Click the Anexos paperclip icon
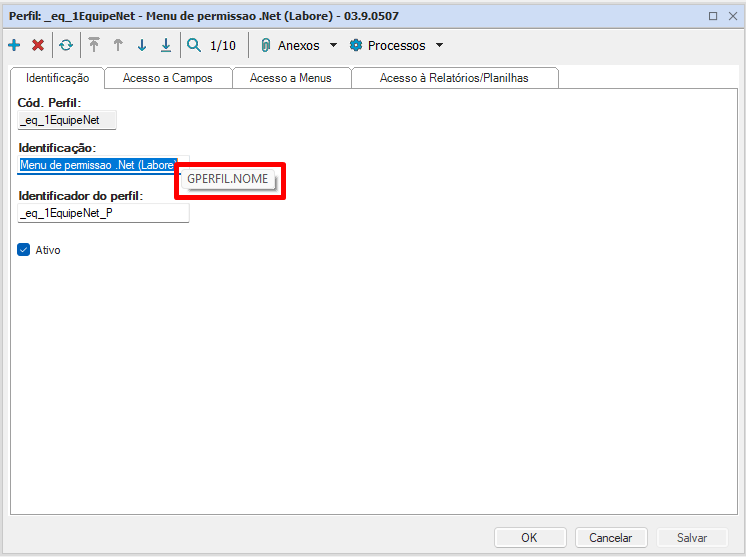The height and width of the screenshot is (557, 746). tap(266, 45)
